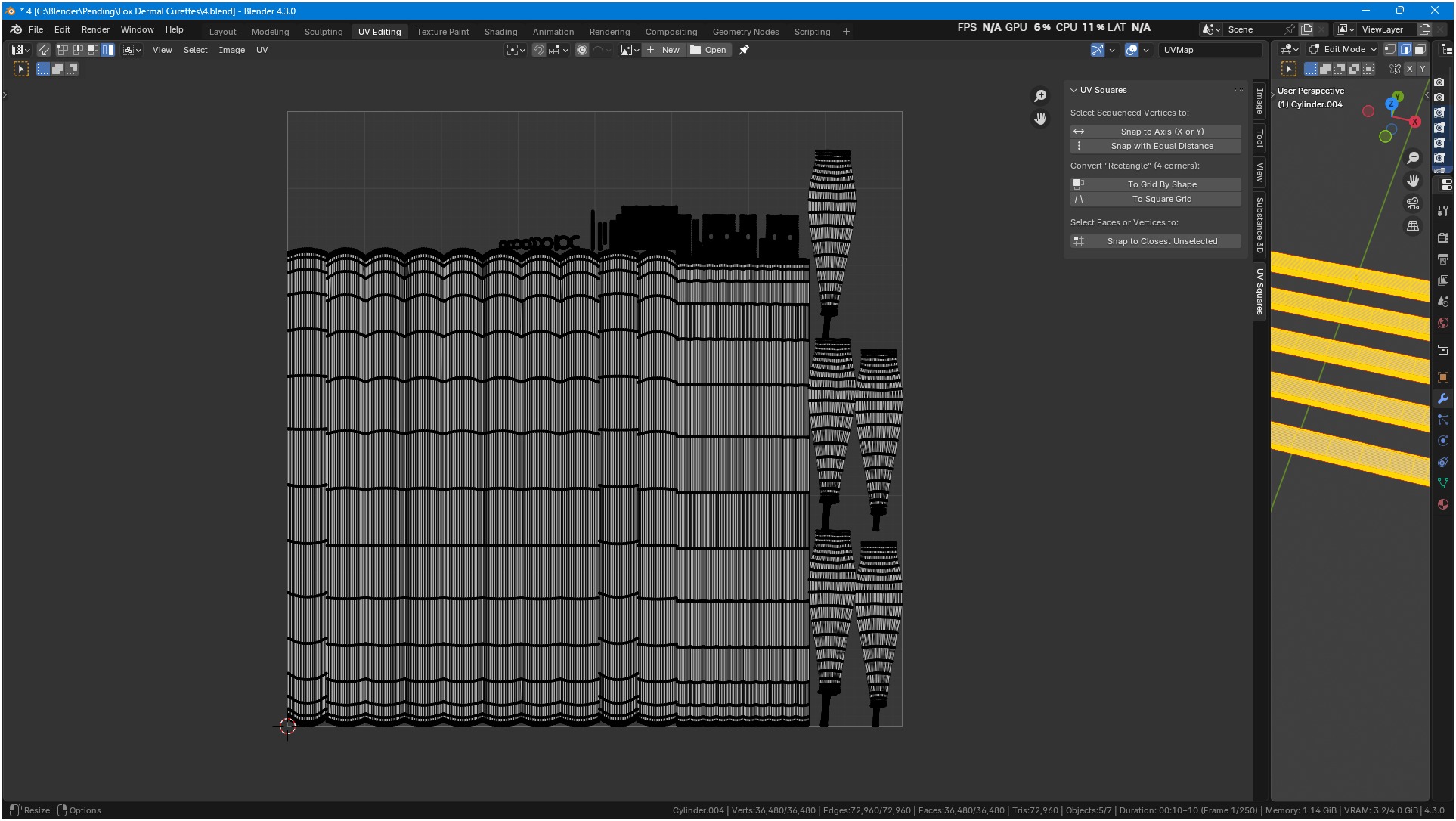The width and height of the screenshot is (1456, 821).
Task: Toggle perspective/orthographic grid icon in viewport
Action: [x=1412, y=226]
